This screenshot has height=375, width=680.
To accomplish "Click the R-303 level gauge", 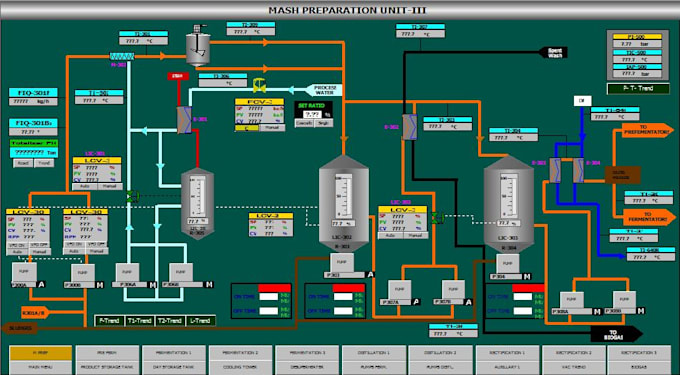I will [x=343, y=195].
